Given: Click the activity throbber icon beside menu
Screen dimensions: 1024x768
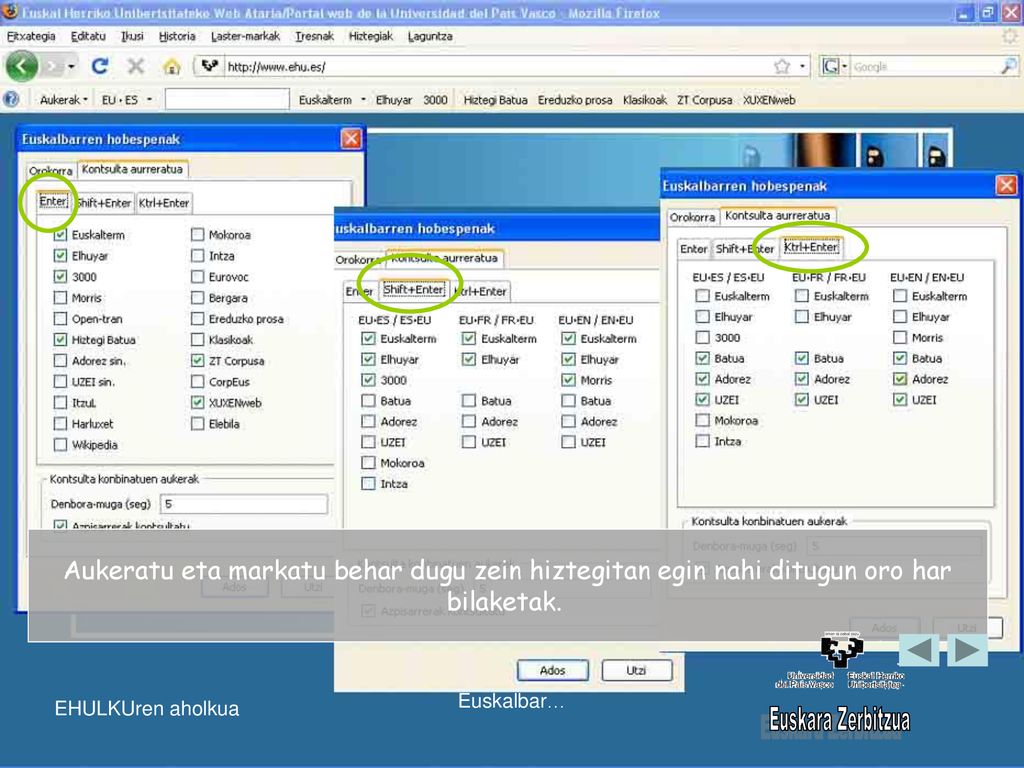Looking at the screenshot, I should click(x=1010, y=36).
